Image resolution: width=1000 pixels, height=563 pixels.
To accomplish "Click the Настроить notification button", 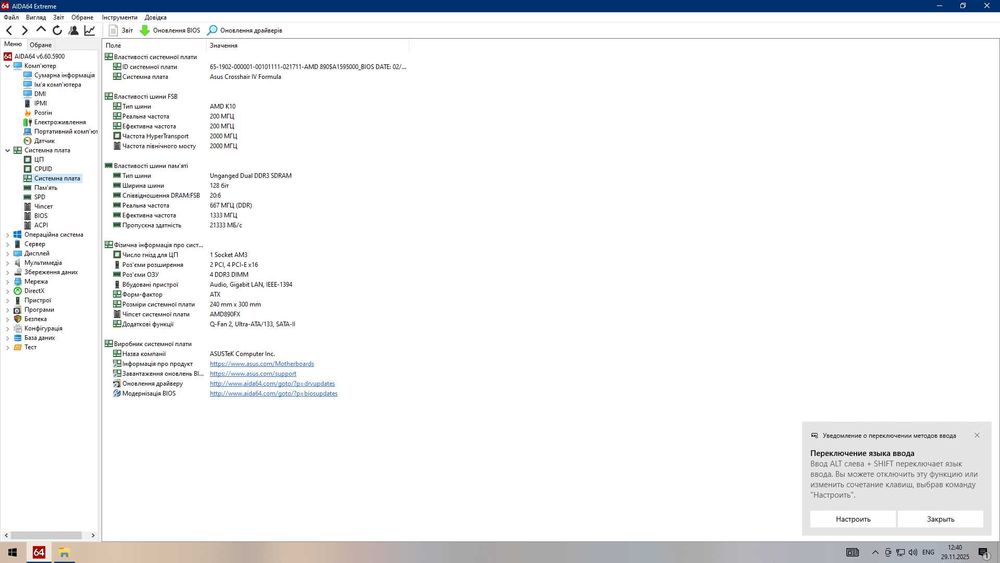I will tap(853, 519).
